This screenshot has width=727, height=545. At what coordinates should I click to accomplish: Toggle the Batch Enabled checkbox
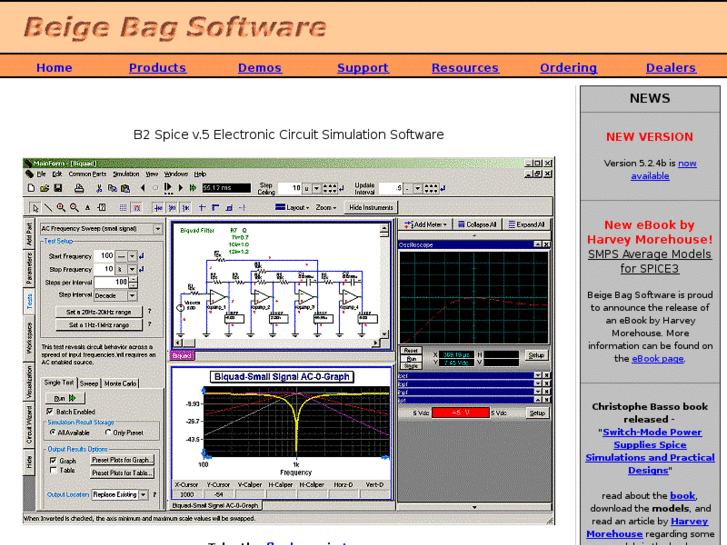(x=50, y=411)
